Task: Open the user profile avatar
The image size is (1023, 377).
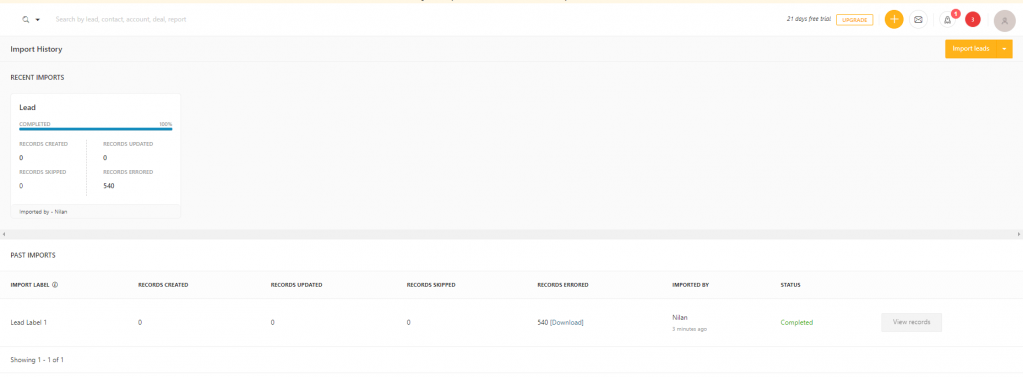Action: click(x=1004, y=20)
